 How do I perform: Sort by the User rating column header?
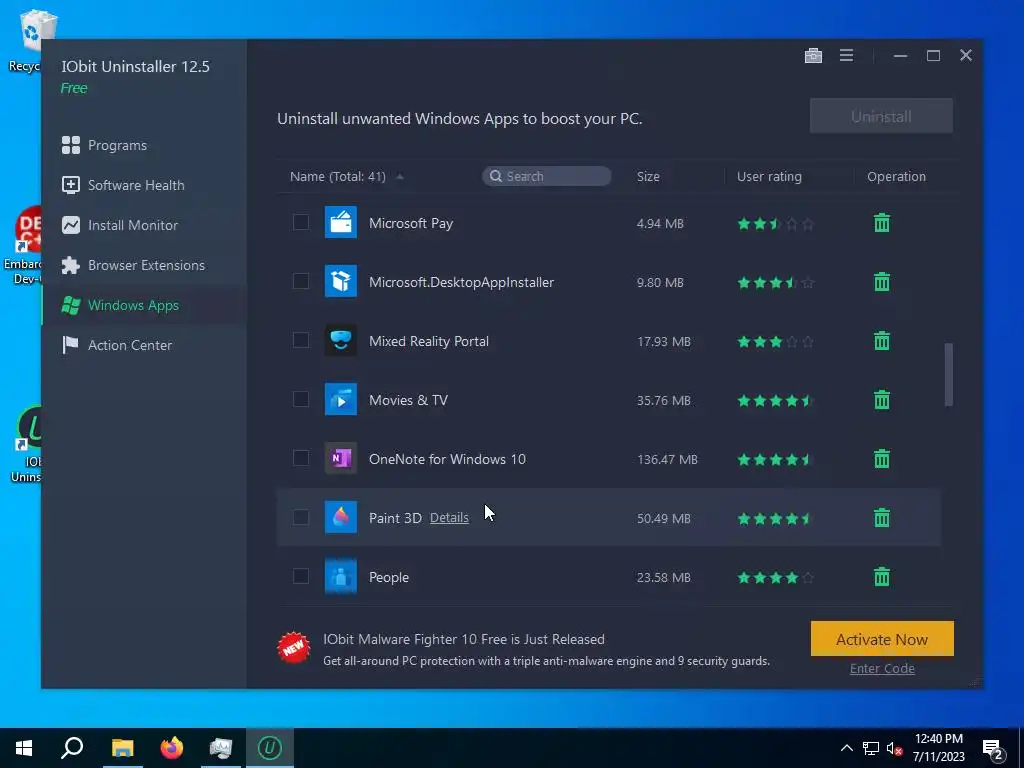769,176
